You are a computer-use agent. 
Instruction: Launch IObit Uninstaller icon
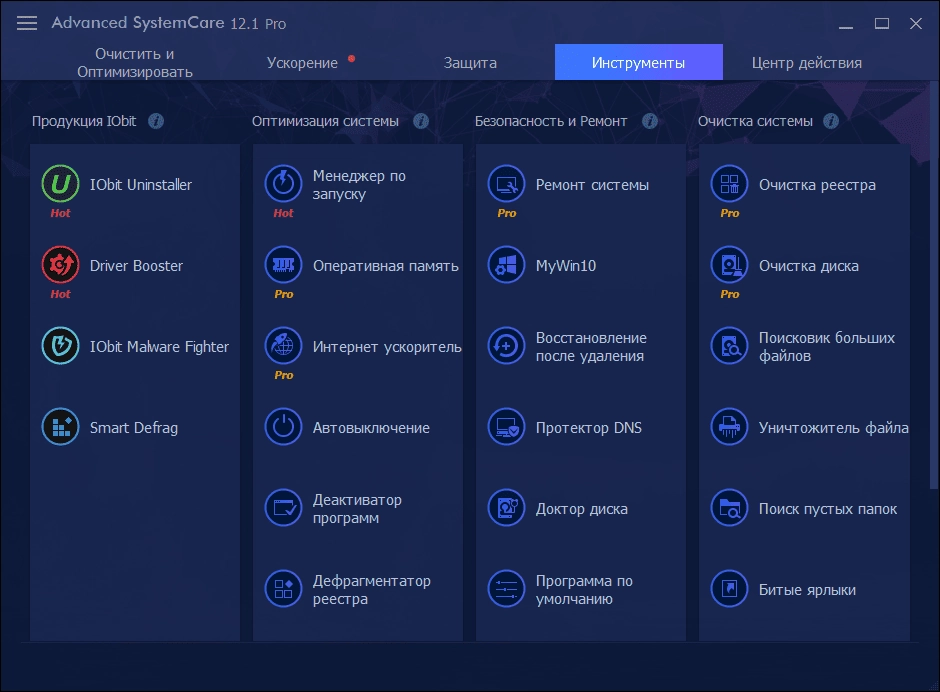pos(61,183)
